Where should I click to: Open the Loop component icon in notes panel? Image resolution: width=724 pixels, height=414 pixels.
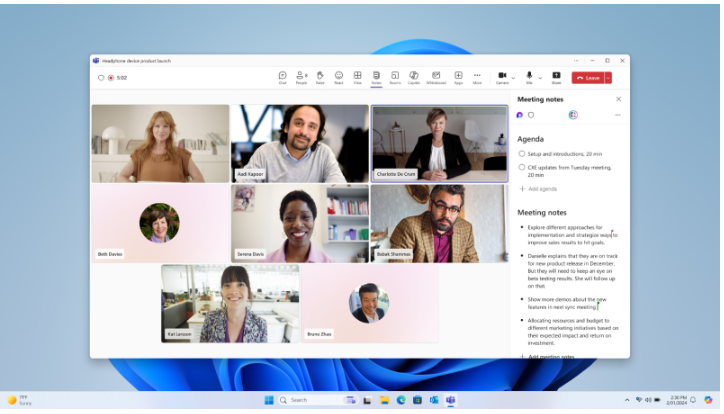pyautogui.click(x=519, y=115)
